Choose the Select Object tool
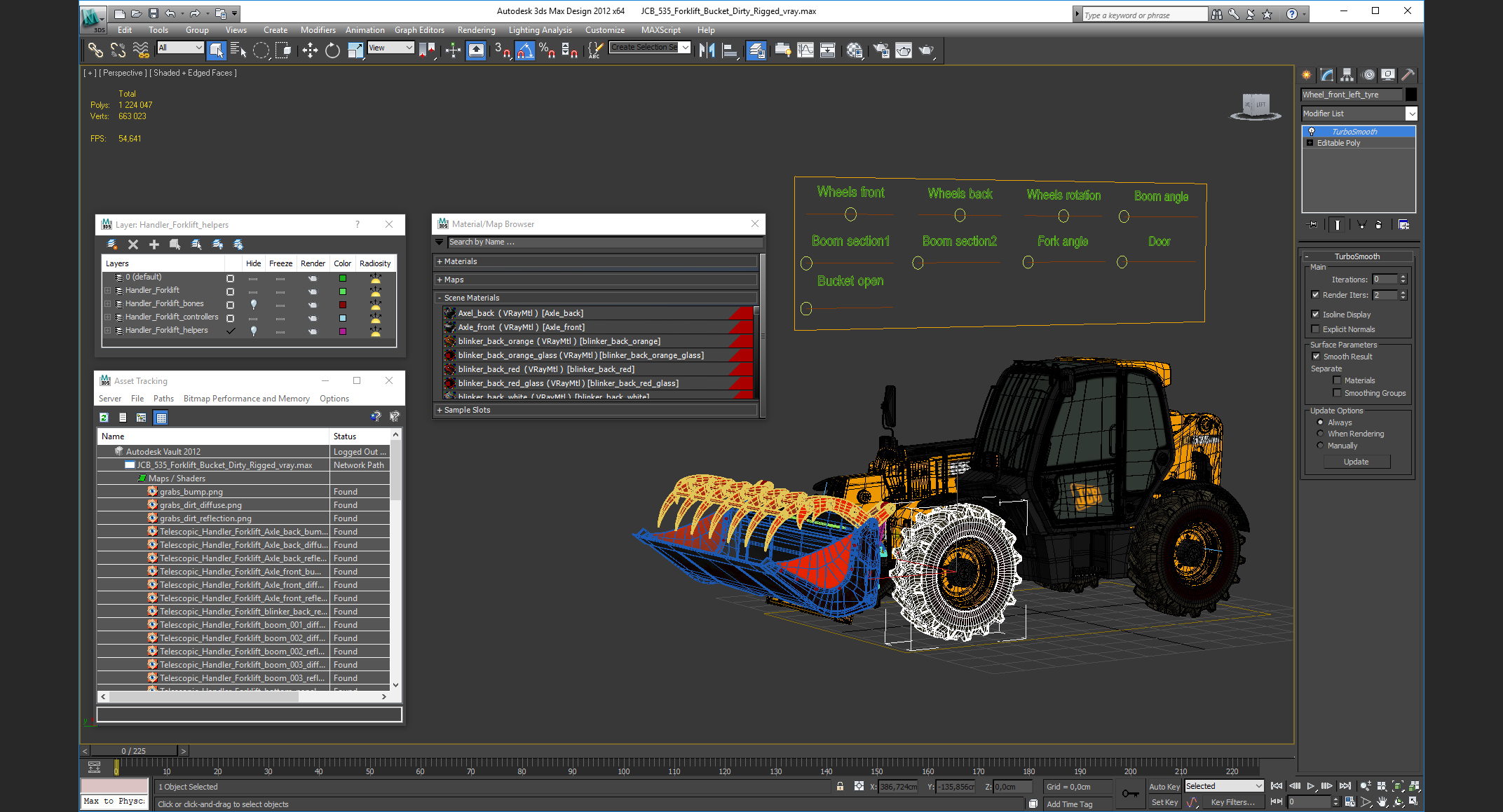The width and height of the screenshot is (1503, 812). [217, 50]
